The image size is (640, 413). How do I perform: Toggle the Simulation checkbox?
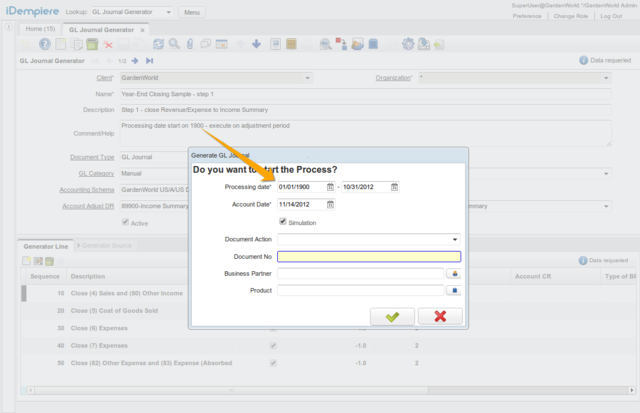tap(283, 222)
